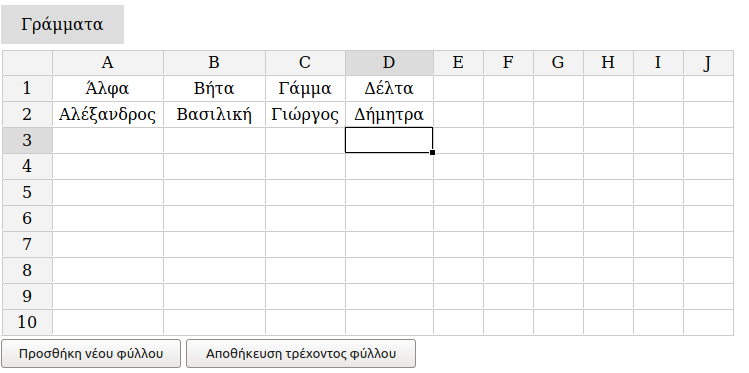Switch to the Γράμματα sheet tab
749x373 pixels.
point(62,24)
